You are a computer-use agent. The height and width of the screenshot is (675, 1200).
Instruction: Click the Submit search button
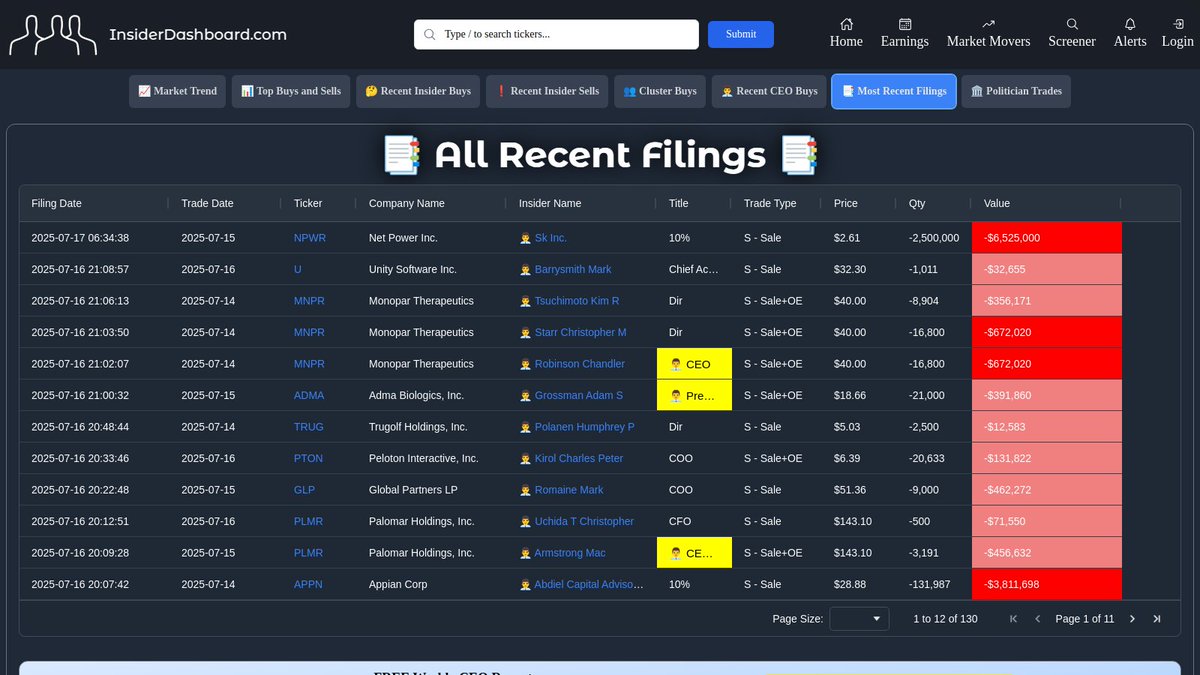[x=741, y=34]
